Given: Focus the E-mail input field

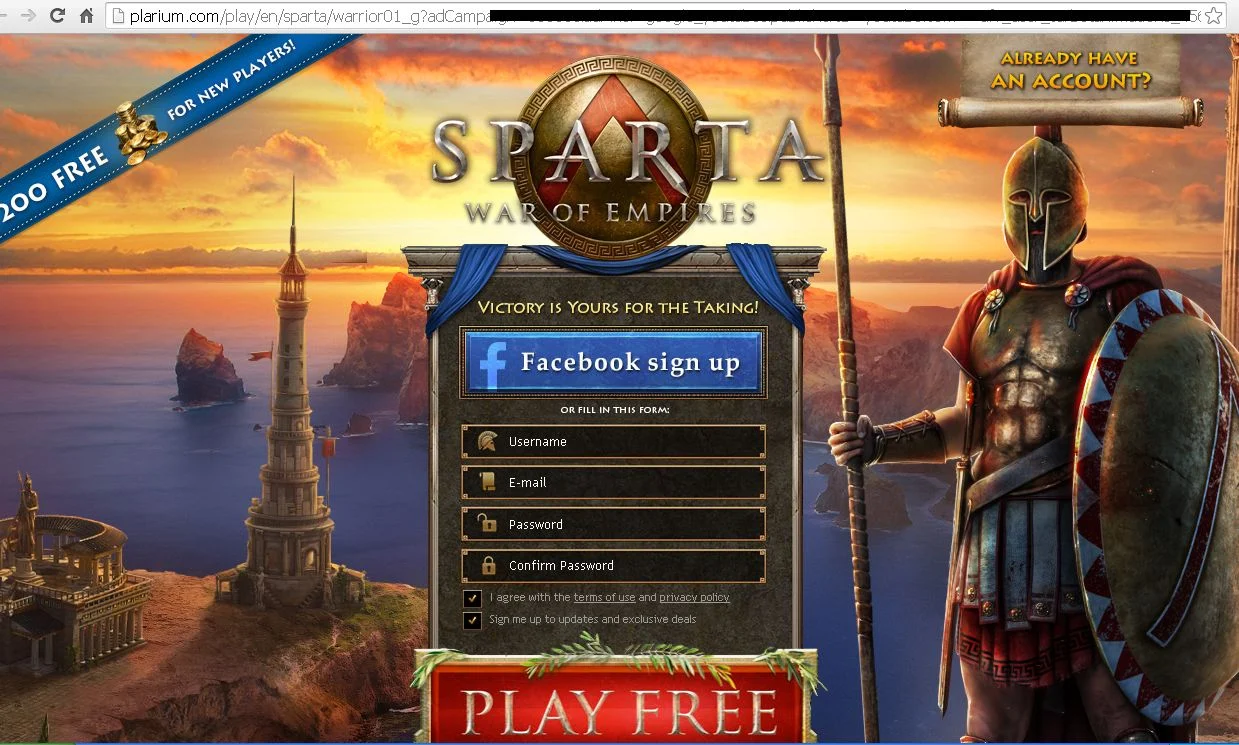Looking at the screenshot, I should click(613, 482).
